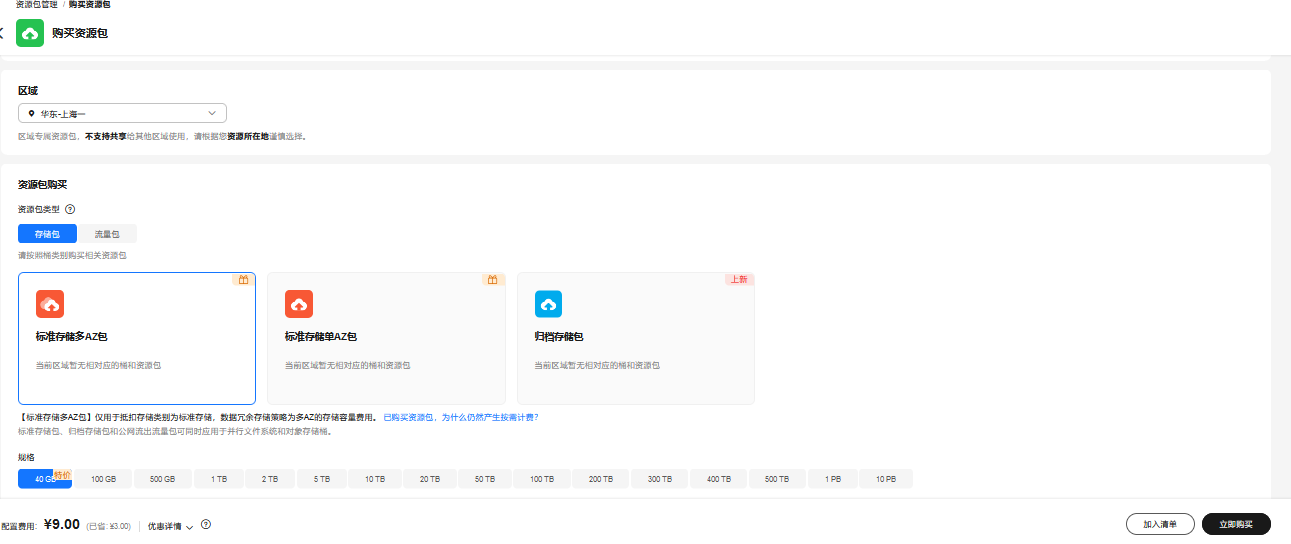Viewport: 1291px width, 544px height.
Task: Click the green cloud upload page icon
Action: [x=30, y=33]
